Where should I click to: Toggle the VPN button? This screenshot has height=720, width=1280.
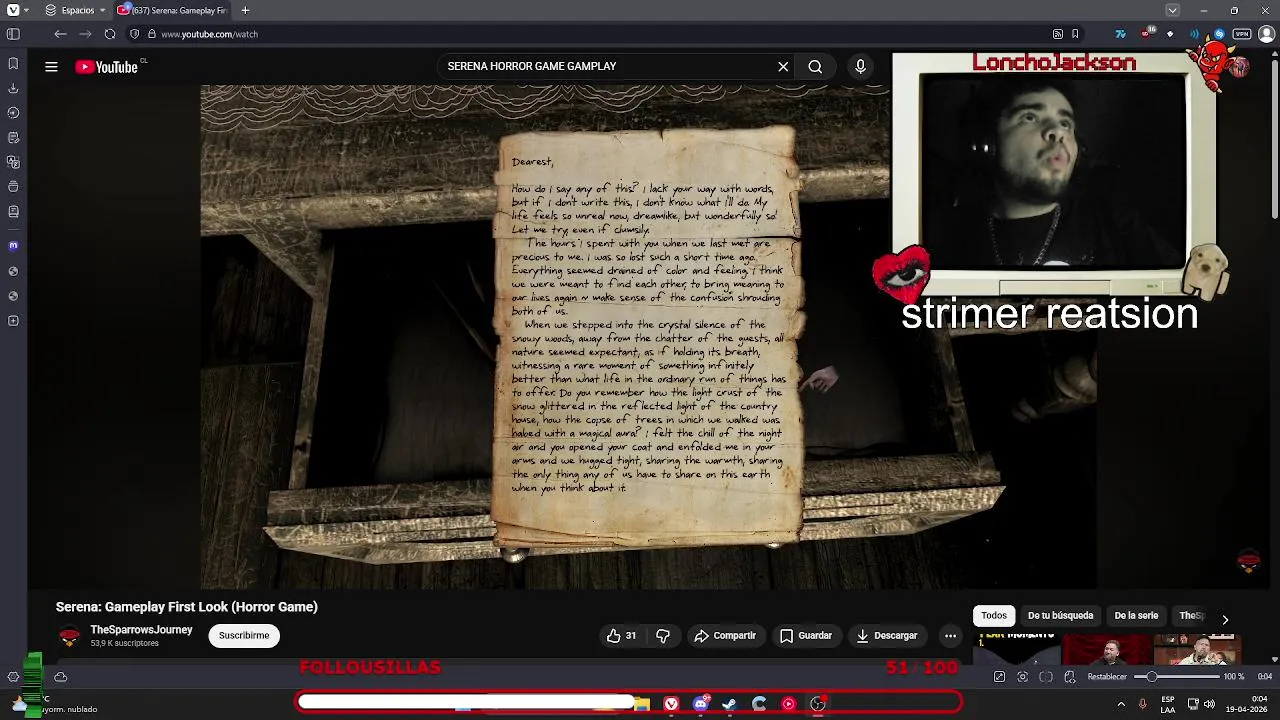tap(1242, 34)
